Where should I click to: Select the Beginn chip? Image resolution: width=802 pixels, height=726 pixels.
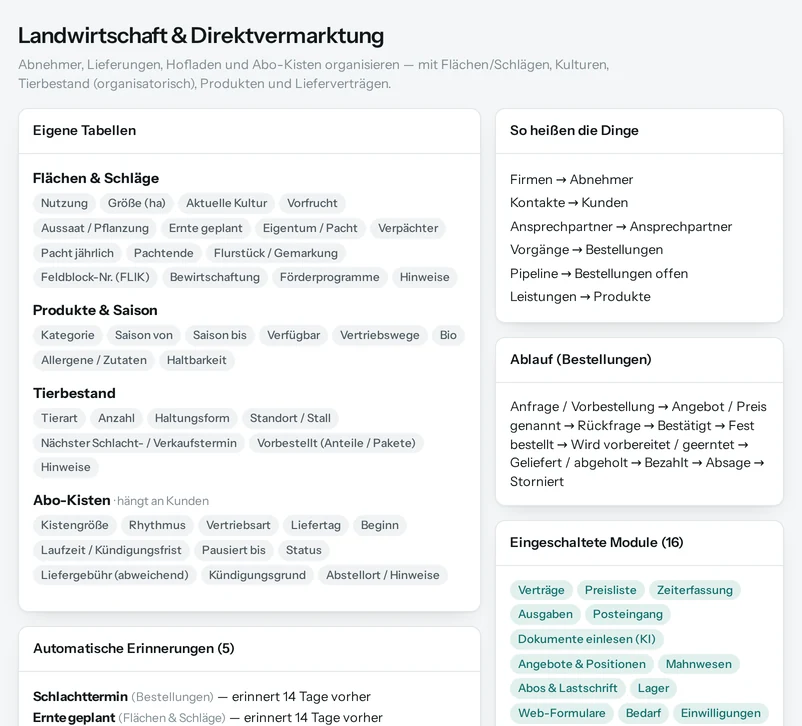(x=380, y=525)
